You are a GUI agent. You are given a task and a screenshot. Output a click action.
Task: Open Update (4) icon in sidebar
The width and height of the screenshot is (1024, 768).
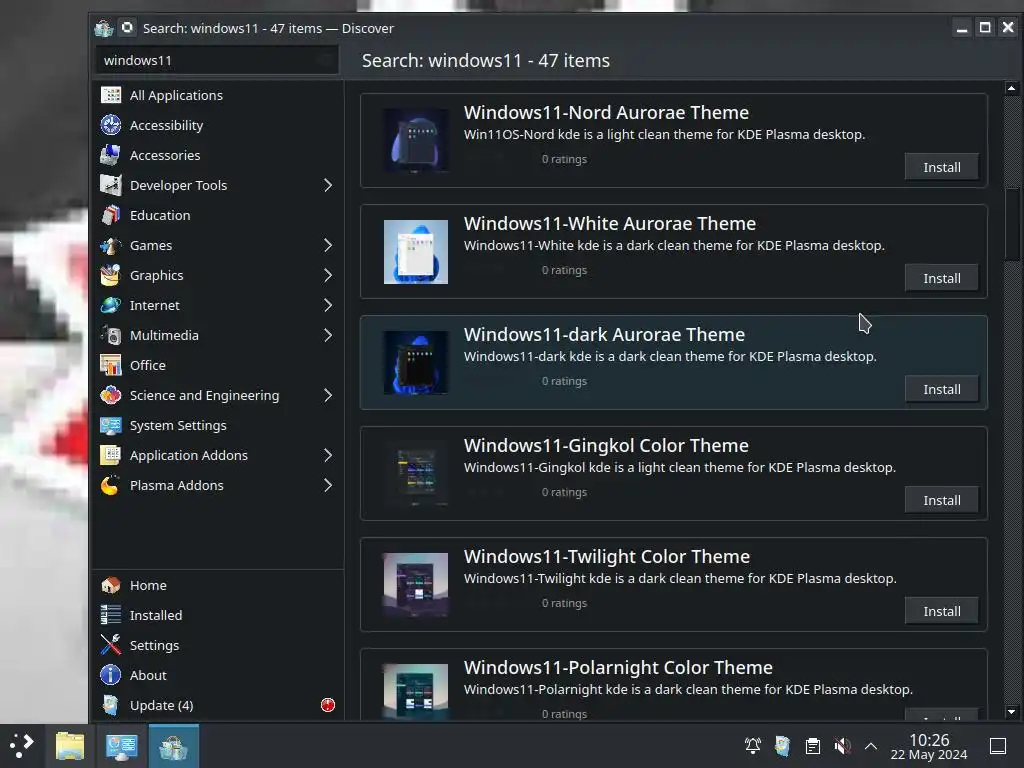(x=110, y=705)
